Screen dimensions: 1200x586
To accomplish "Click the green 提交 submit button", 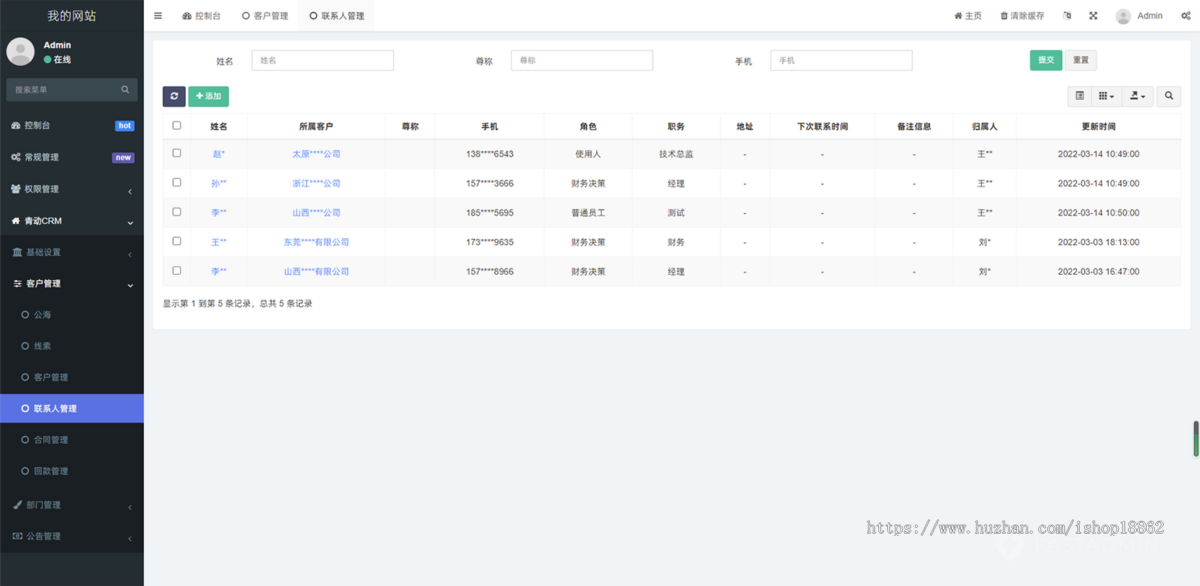I will (1046, 60).
